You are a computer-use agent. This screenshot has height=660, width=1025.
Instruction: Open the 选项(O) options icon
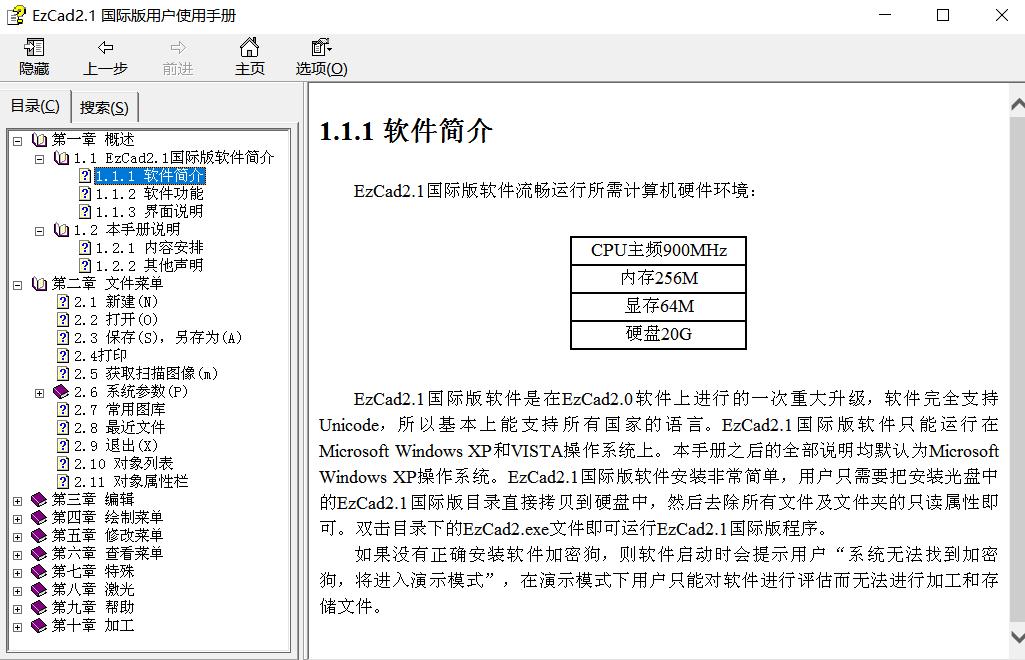[x=321, y=48]
